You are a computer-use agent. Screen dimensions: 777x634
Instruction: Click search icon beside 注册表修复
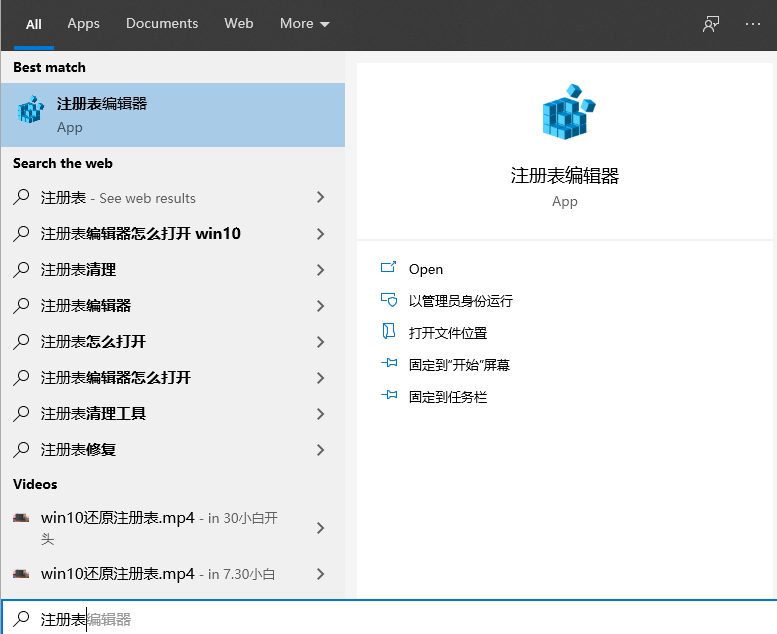(21, 449)
